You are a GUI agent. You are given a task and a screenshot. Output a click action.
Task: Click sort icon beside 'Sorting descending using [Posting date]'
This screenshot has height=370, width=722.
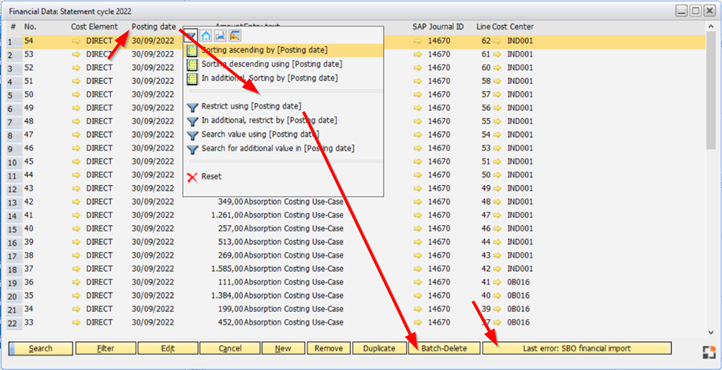[192, 64]
